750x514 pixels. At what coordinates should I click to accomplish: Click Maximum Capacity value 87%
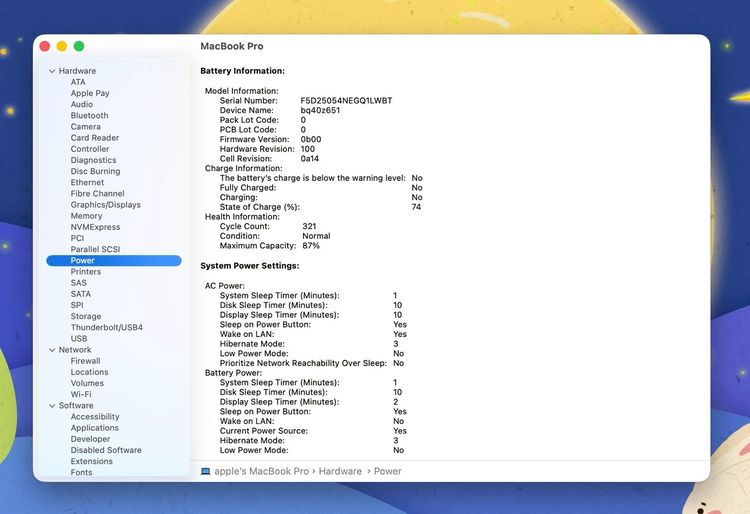[x=311, y=246]
